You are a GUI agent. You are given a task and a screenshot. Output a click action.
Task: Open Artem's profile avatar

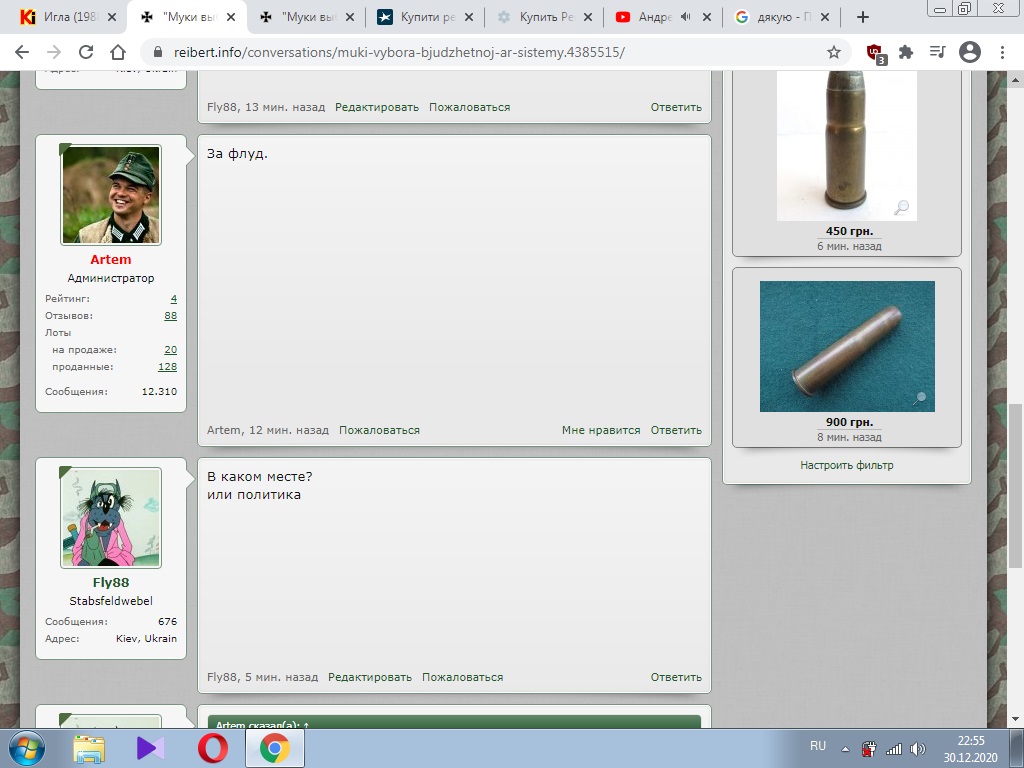click(111, 195)
